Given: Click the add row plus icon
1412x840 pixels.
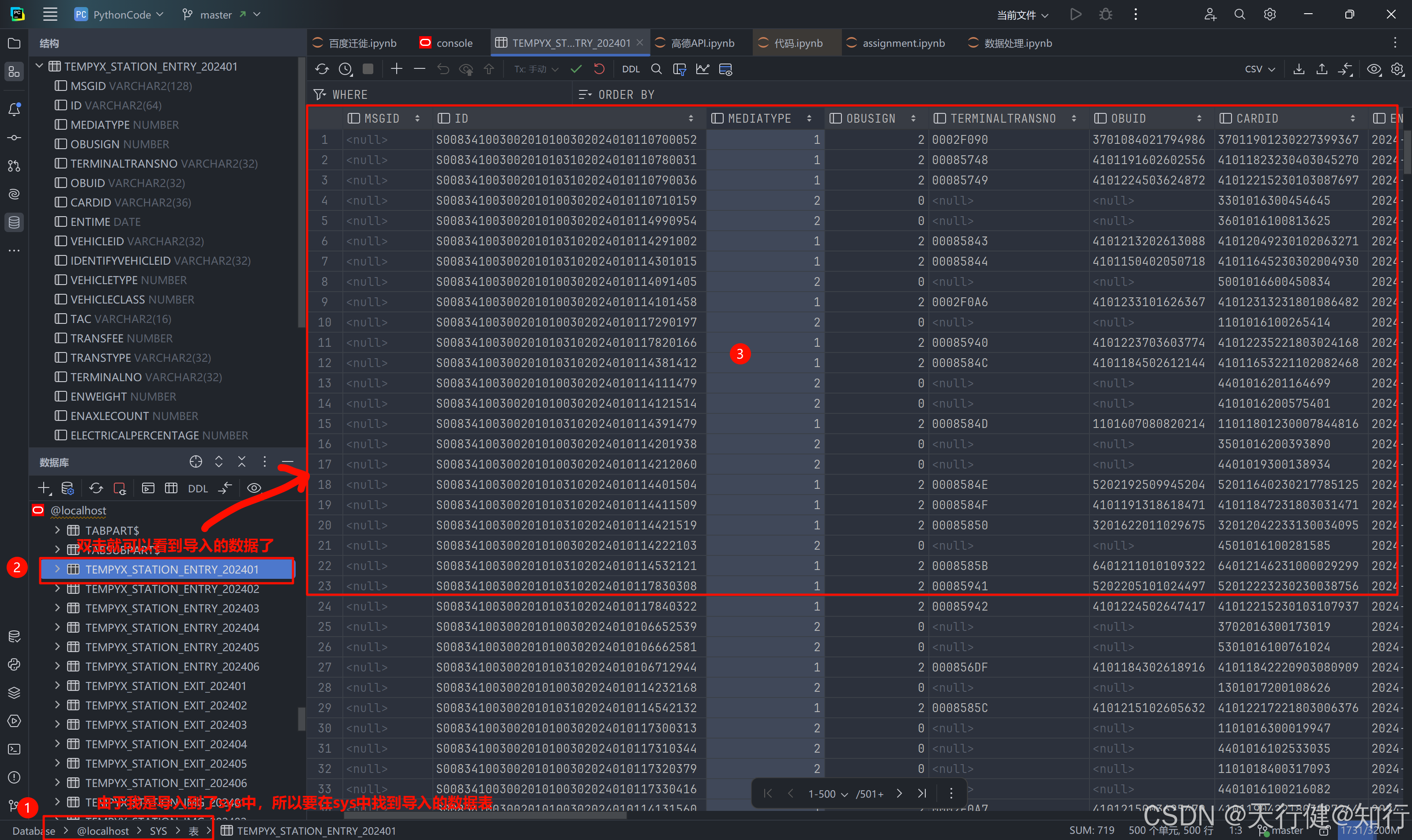Looking at the screenshot, I should pyautogui.click(x=396, y=69).
